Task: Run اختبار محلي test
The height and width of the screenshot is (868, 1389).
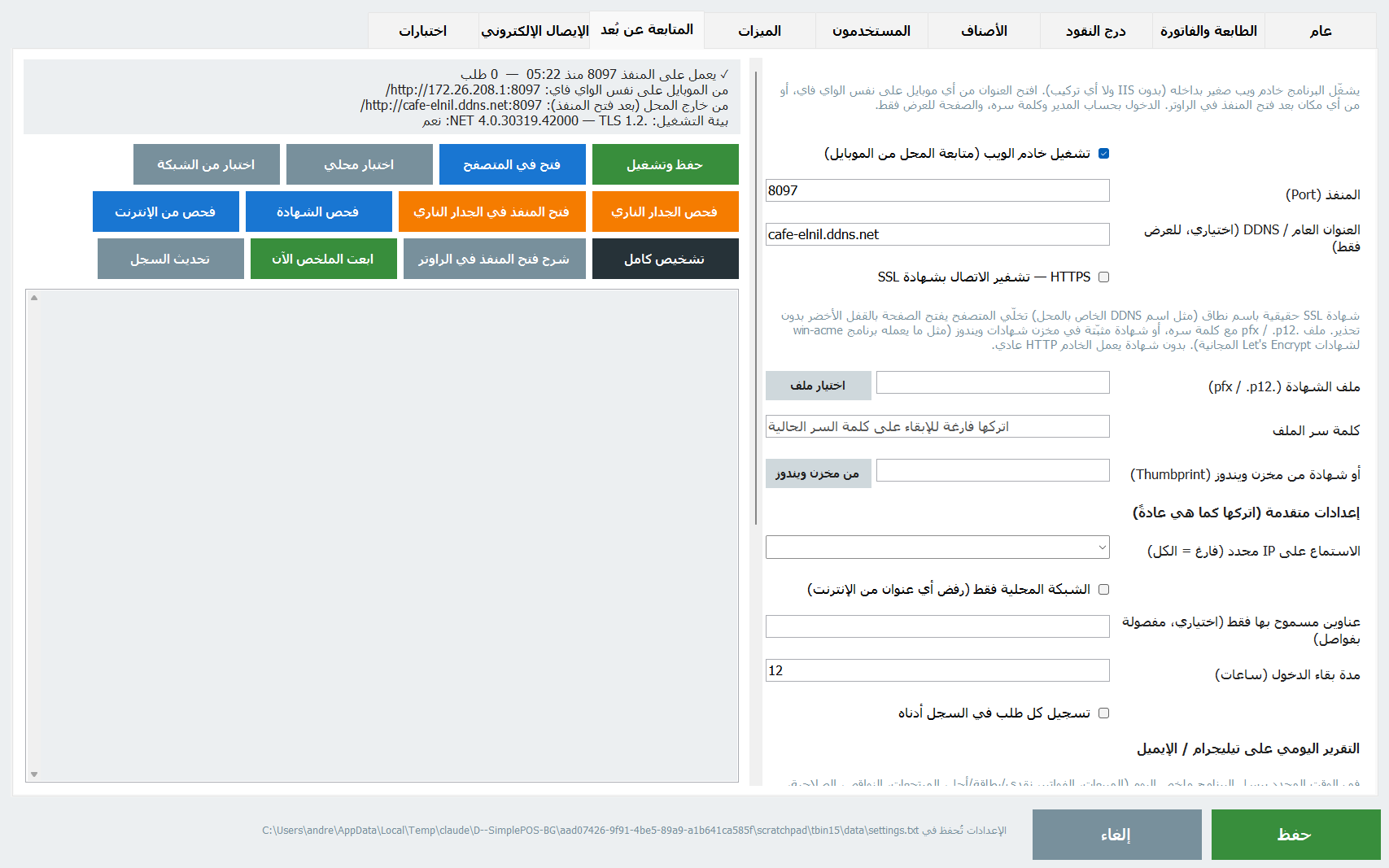Action: [x=360, y=164]
